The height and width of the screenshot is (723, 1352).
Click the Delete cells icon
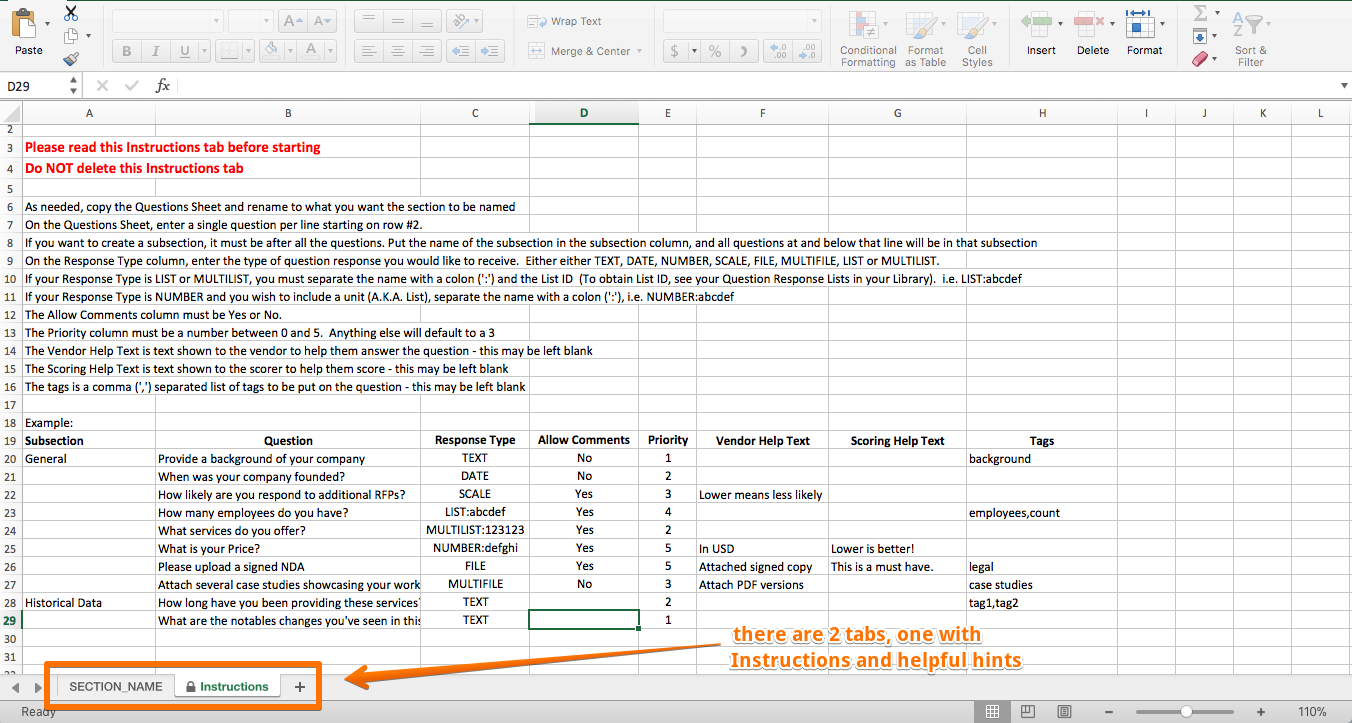point(1088,22)
